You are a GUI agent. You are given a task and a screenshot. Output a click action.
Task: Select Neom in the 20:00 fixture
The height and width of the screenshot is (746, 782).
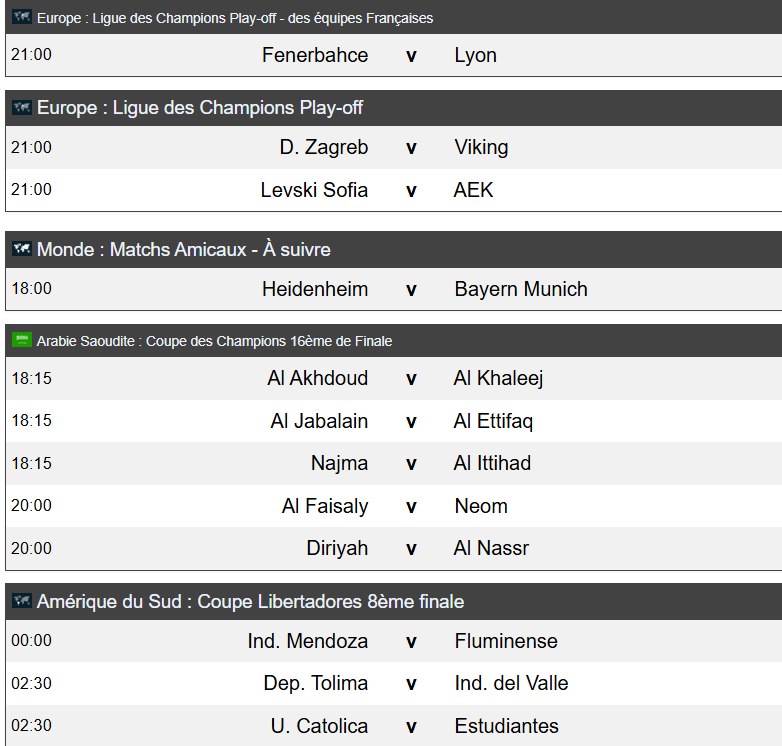[481, 506]
